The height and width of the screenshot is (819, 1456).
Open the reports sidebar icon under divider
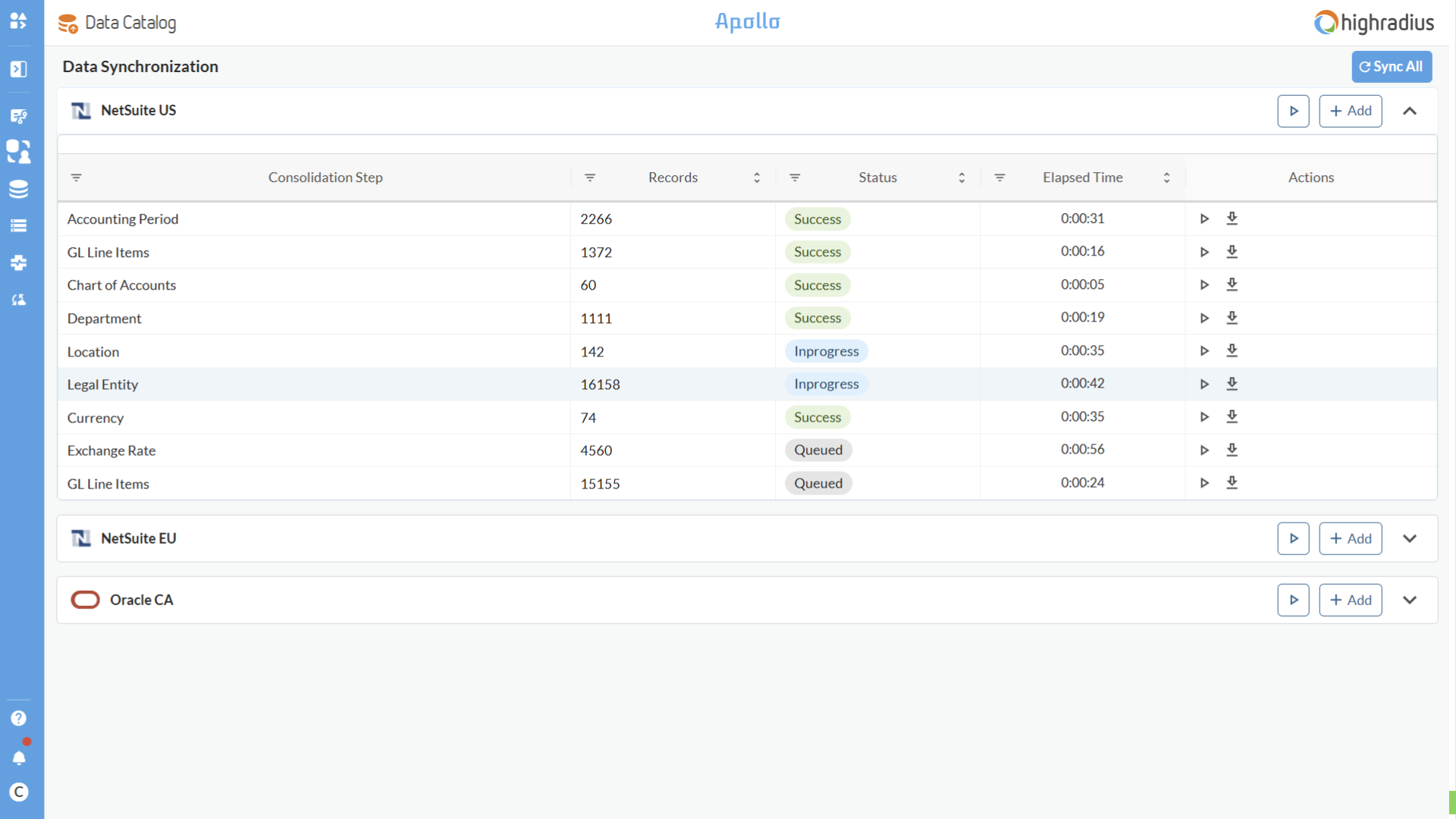tap(19, 116)
